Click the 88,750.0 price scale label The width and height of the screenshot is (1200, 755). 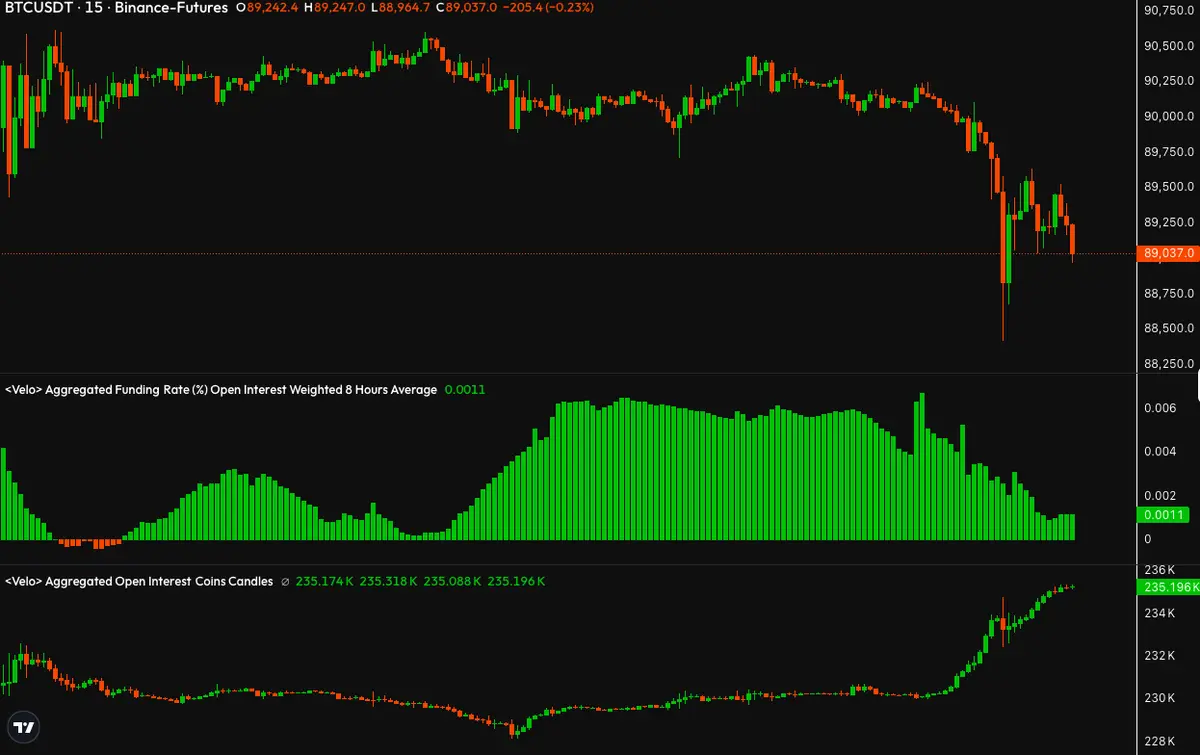click(1170, 293)
